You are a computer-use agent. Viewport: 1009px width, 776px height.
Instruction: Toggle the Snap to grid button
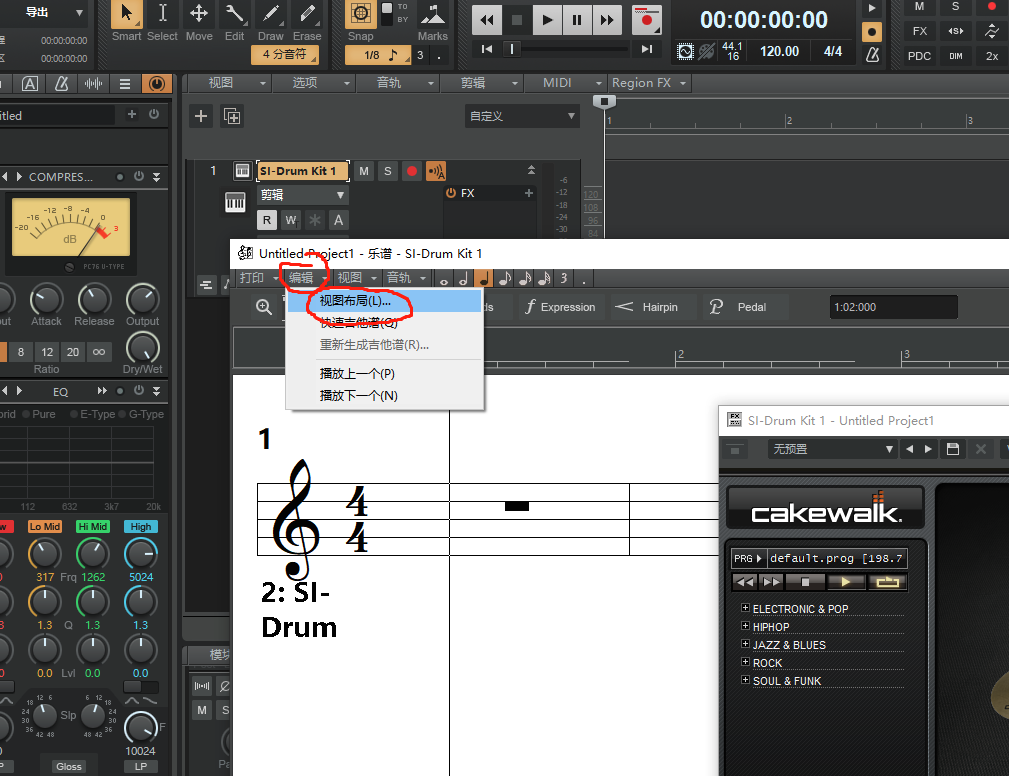coord(361,14)
